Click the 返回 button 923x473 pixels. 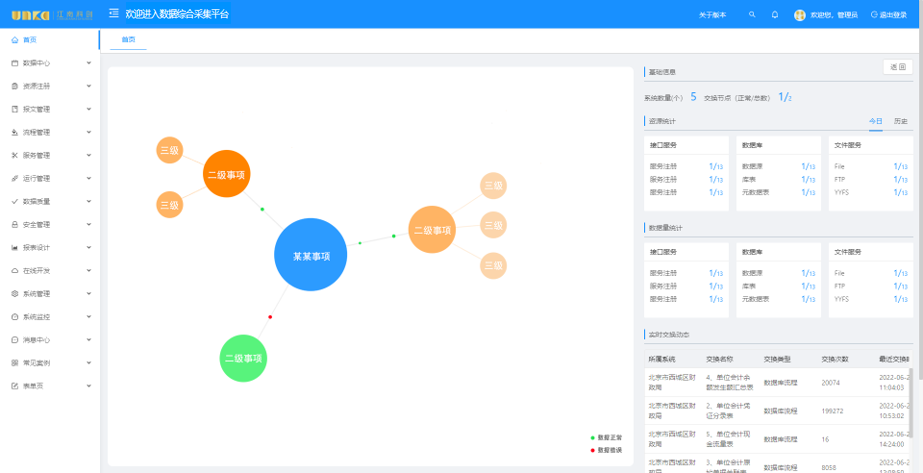click(x=897, y=67)
